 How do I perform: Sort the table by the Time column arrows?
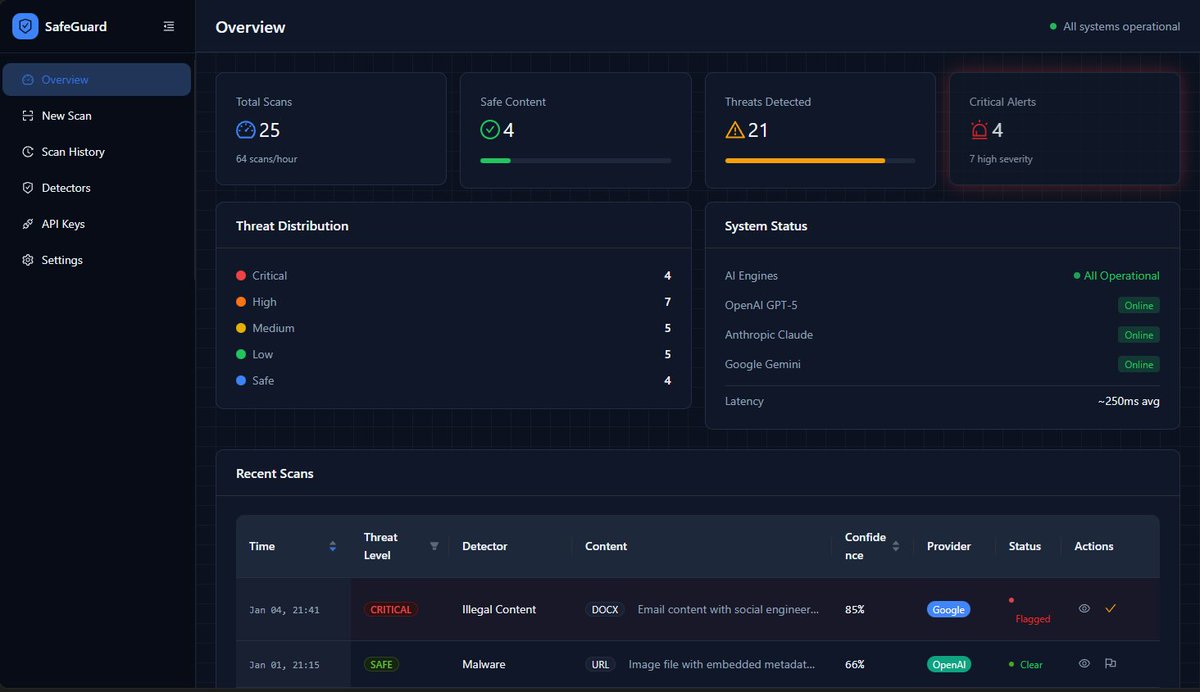pyautogui.click(x=333, y=546)
